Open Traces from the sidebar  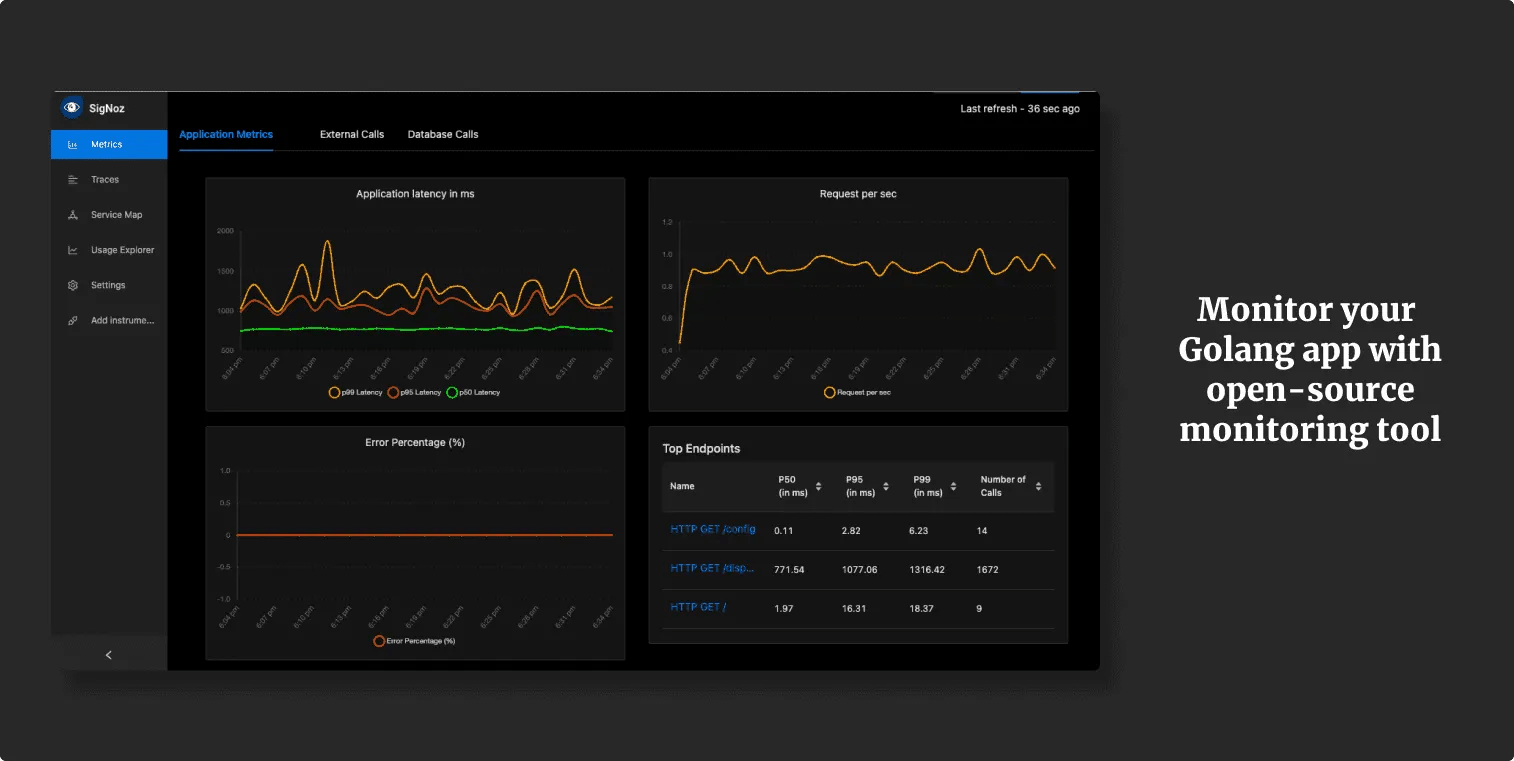tap(72, 179)
